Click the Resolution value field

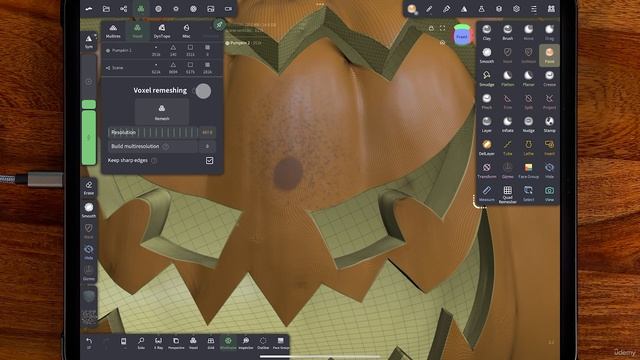[207, 132]
